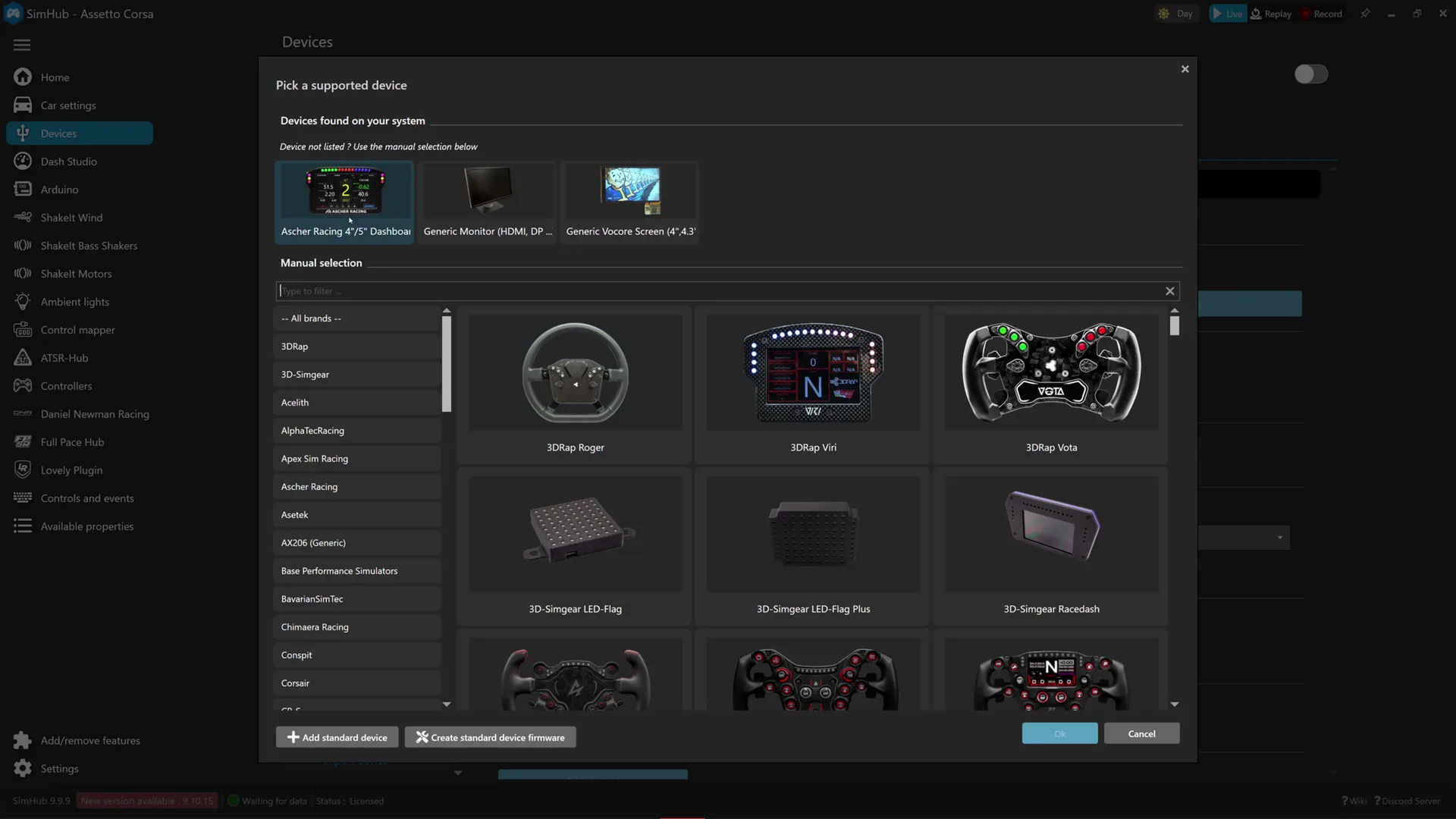
Task: Select the 3DRap Vota wheel
Action: pyautogui.click(x=1051, y=385)
